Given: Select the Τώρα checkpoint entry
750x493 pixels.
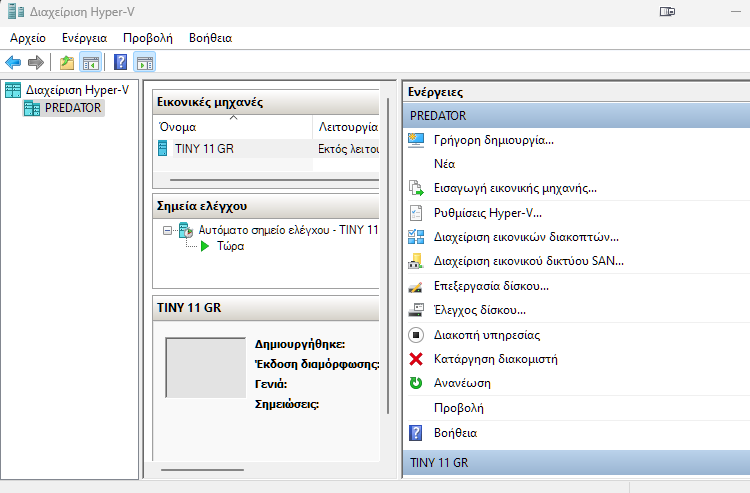Looking at the screenshot, I should pyautogui.click(x=231, y=246).
